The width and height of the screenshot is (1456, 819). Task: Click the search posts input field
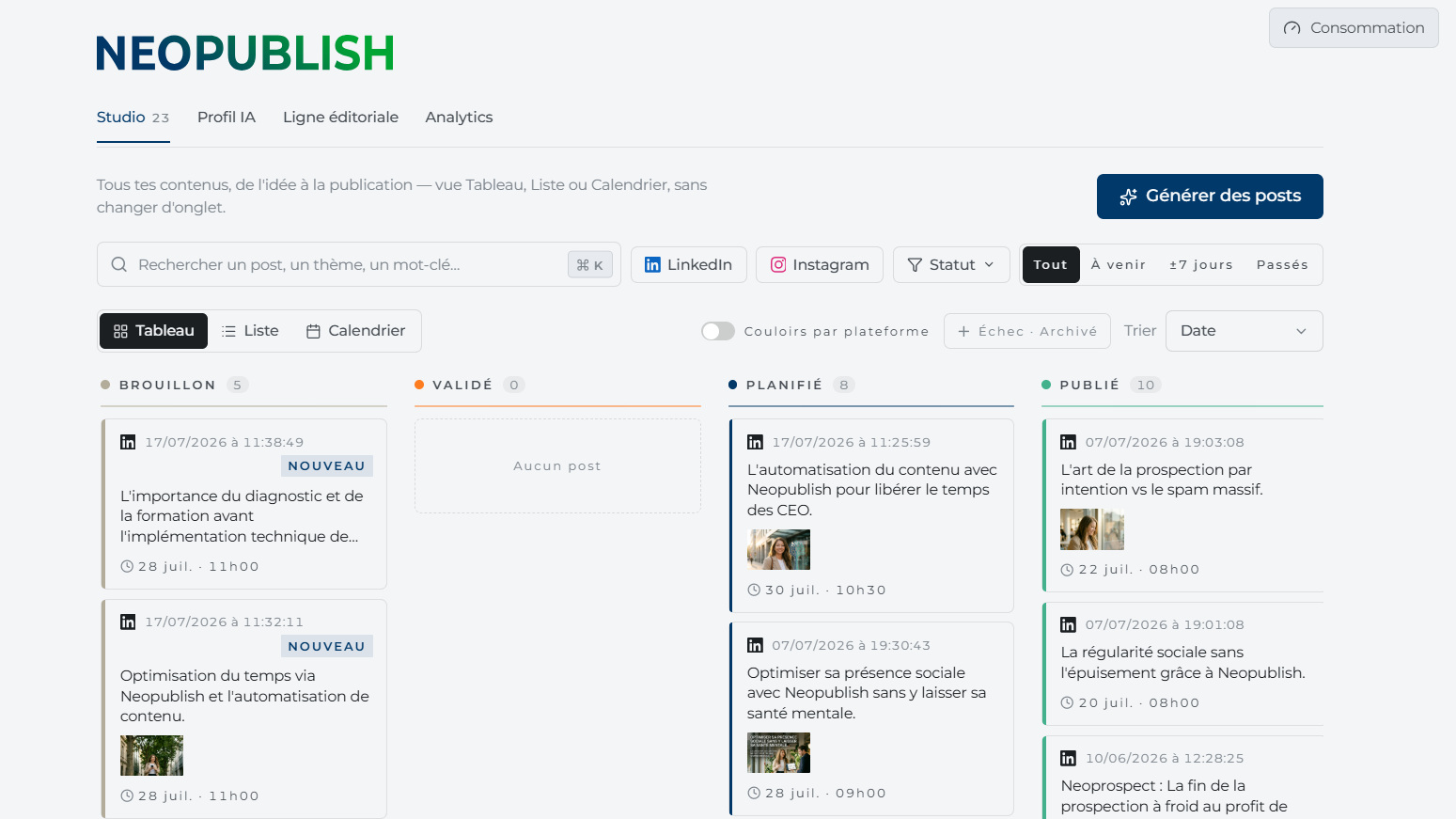click(359, 264)
